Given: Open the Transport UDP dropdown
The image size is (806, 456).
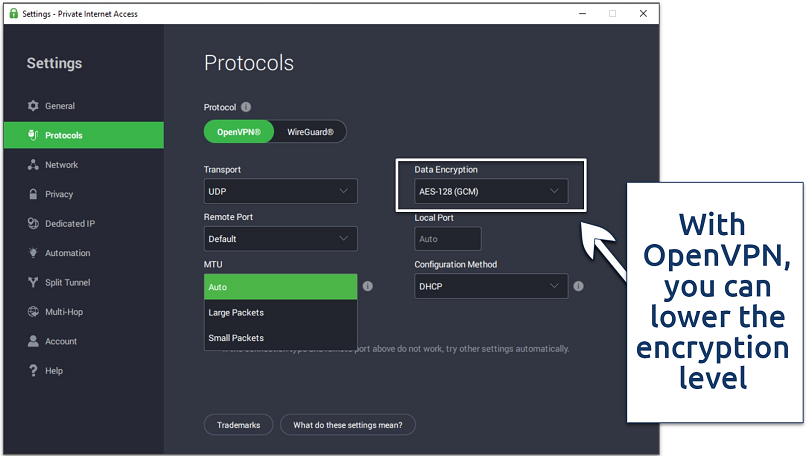Looking at the screenshot, I should click(281, 191).
